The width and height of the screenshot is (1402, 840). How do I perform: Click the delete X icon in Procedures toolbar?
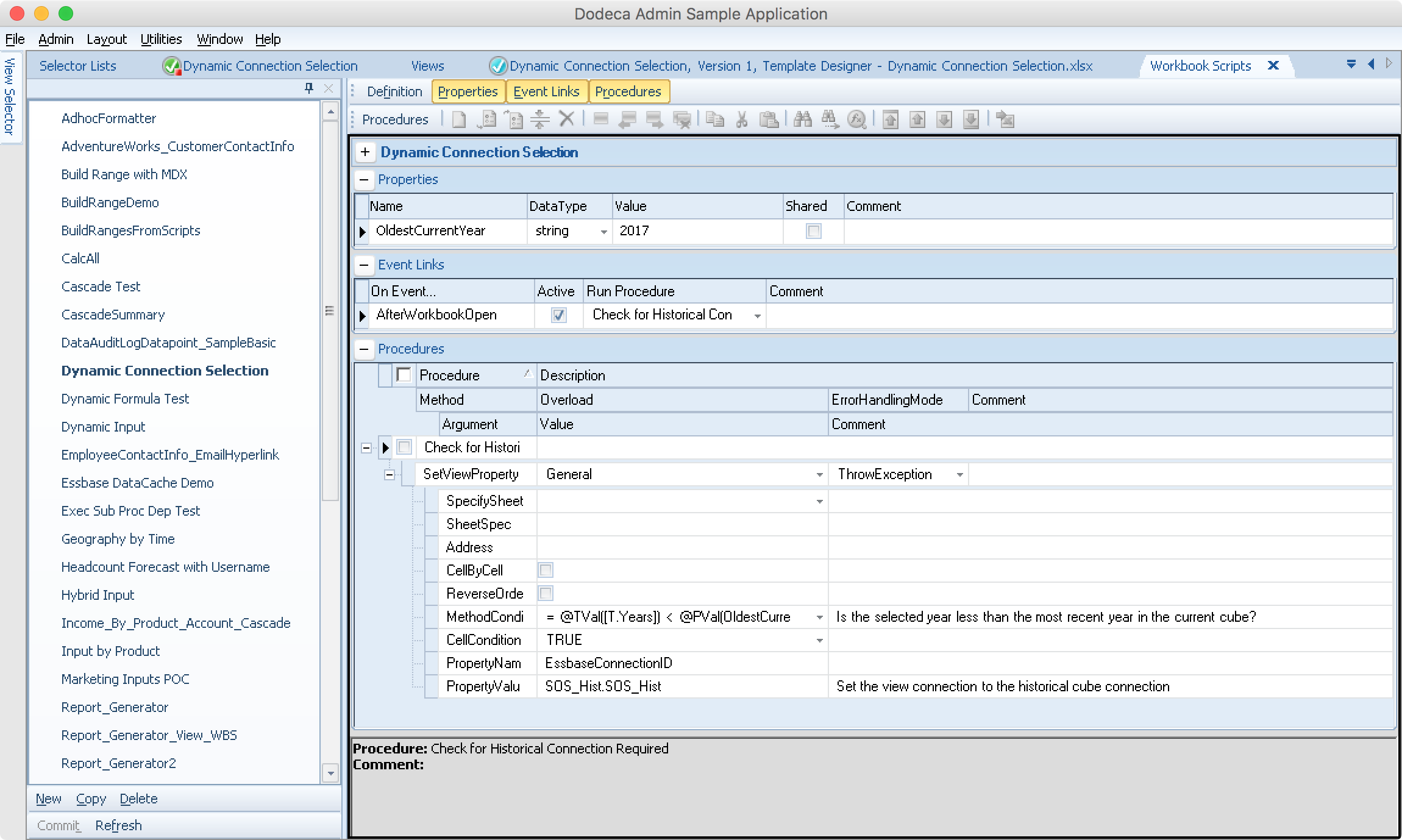click(x=566, y=119)
